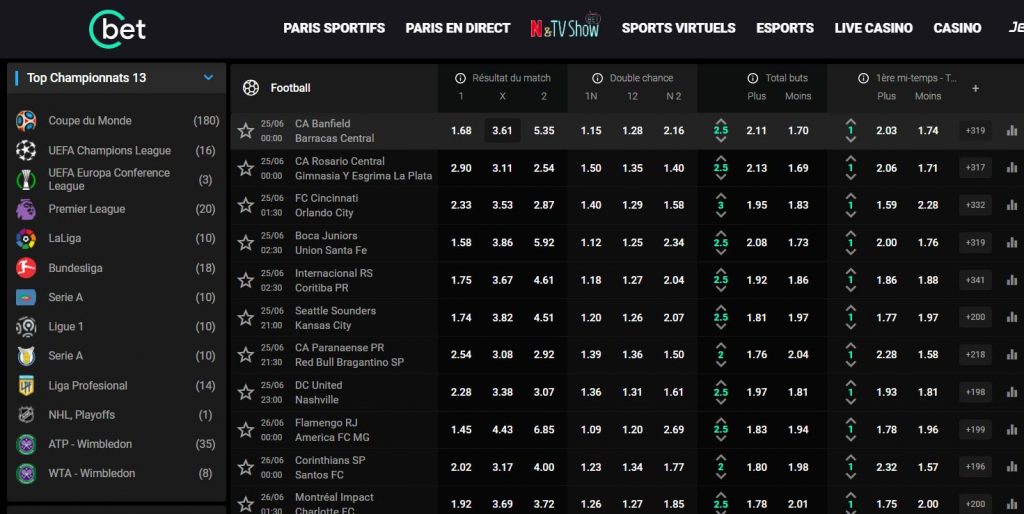Open the Paris Sportifs menu
The width and height of the screenshot is (1024, 514).
(334, 28)
